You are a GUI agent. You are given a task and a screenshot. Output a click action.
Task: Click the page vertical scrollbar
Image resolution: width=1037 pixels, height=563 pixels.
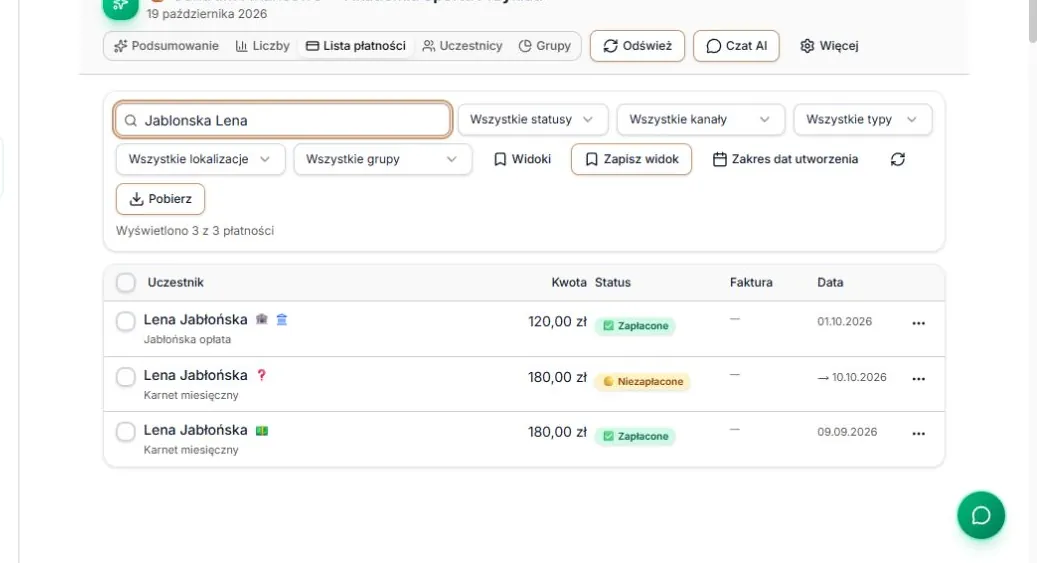(1032, 20)
